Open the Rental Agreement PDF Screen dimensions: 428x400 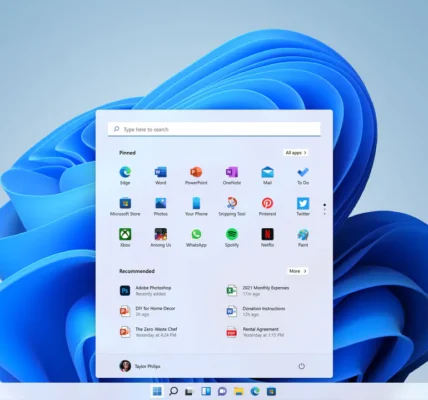pyautogui.click(x=255, y=332)
